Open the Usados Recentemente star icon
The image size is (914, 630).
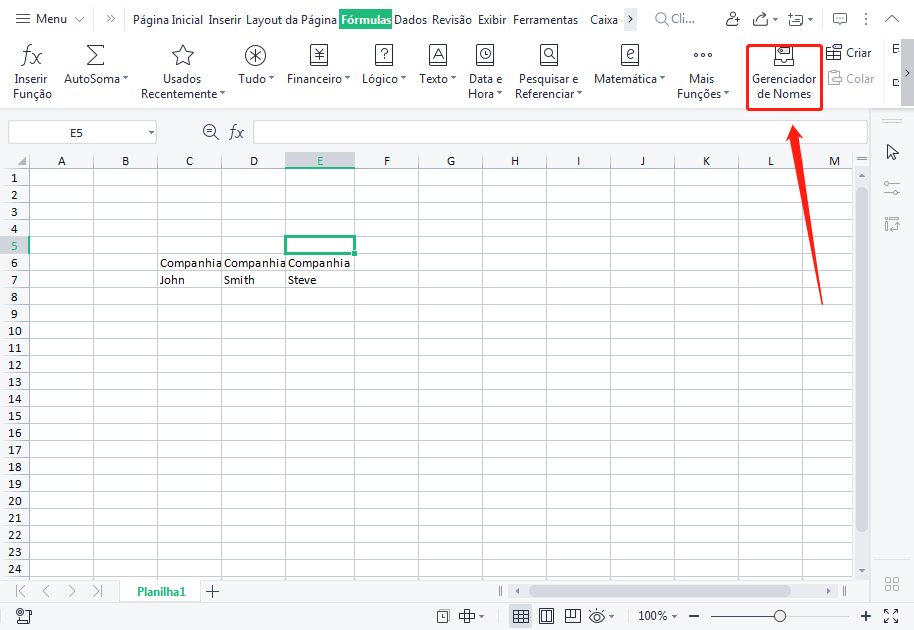[x=182, y=56]
